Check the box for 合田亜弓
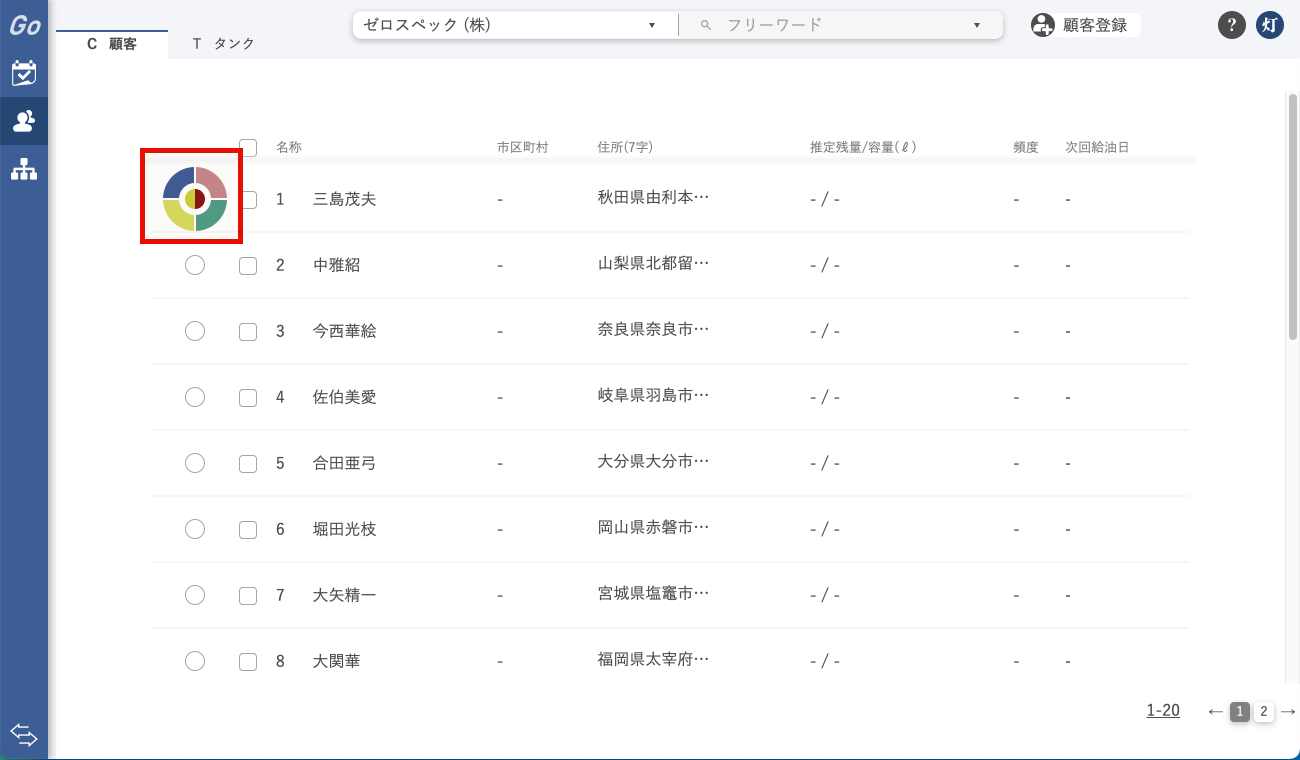This screenshot has height=760, width=1300. click(x=248, y=463)
